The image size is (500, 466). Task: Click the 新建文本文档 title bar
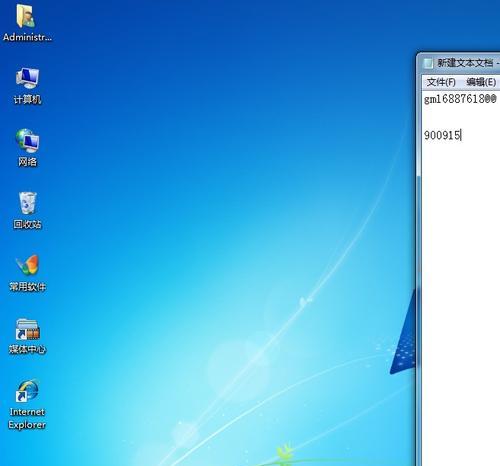pos(465,63)
